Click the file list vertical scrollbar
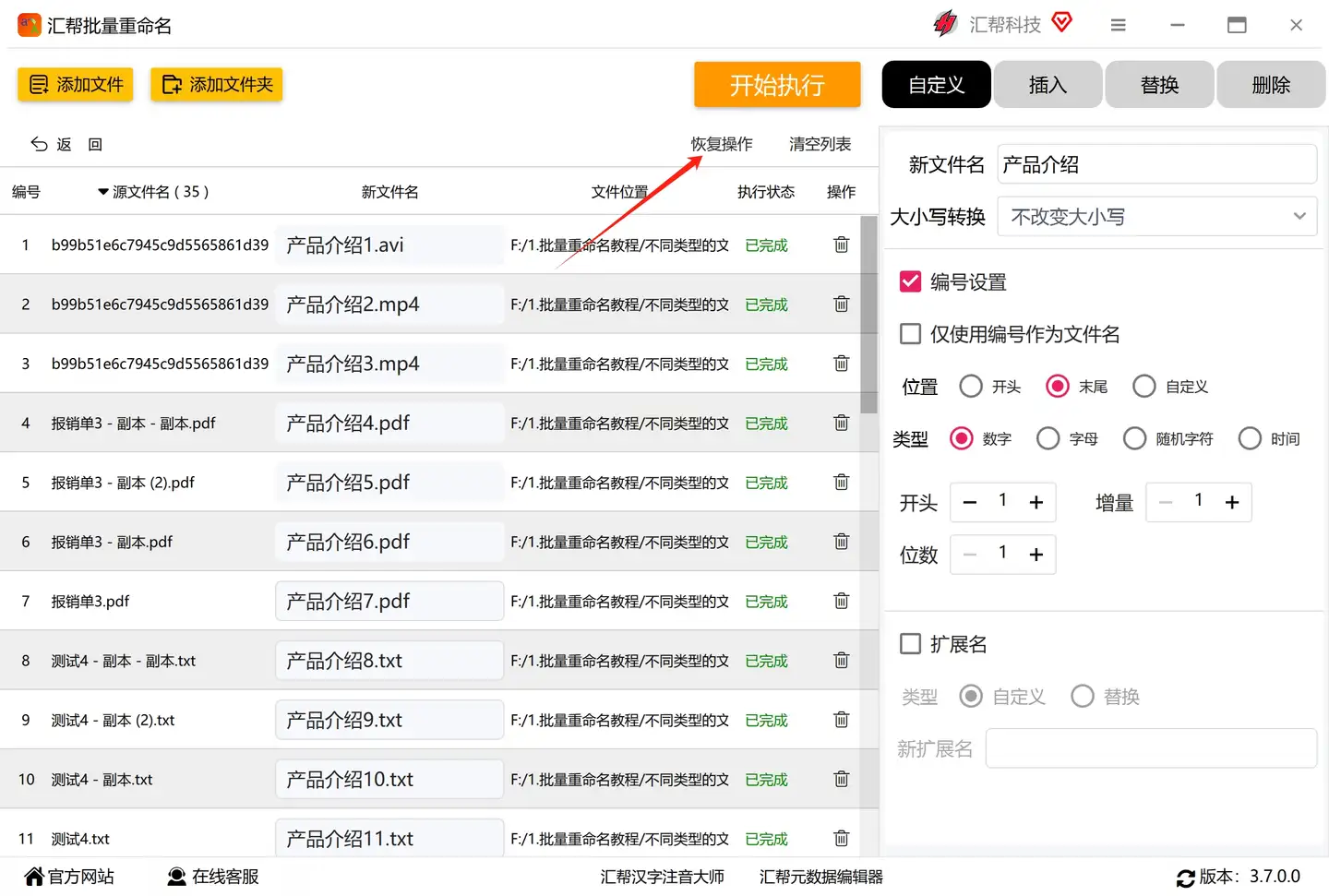Screen dimensions: 1329x896 [x=868, y=314]
